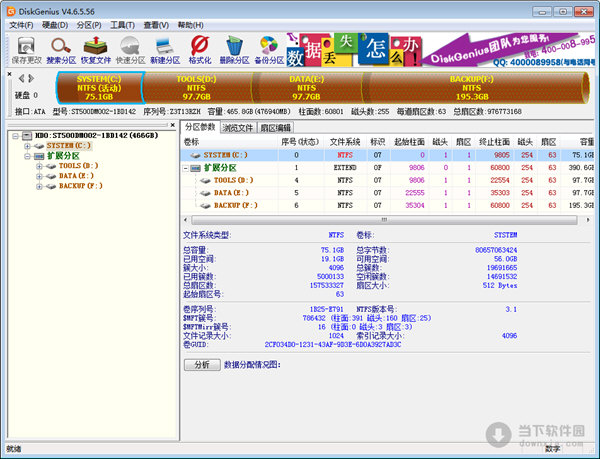Launch Recover Files (恢复文件) tool
This screenshot has height=459, width=600.
96,50
